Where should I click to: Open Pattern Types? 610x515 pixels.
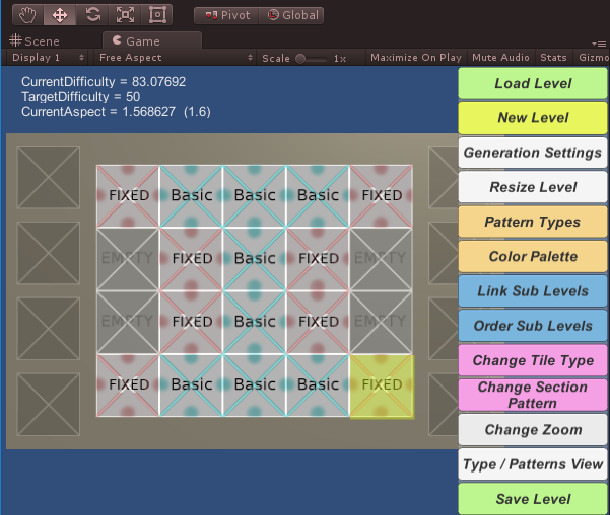pyautogui.click(x=533, y=222)
